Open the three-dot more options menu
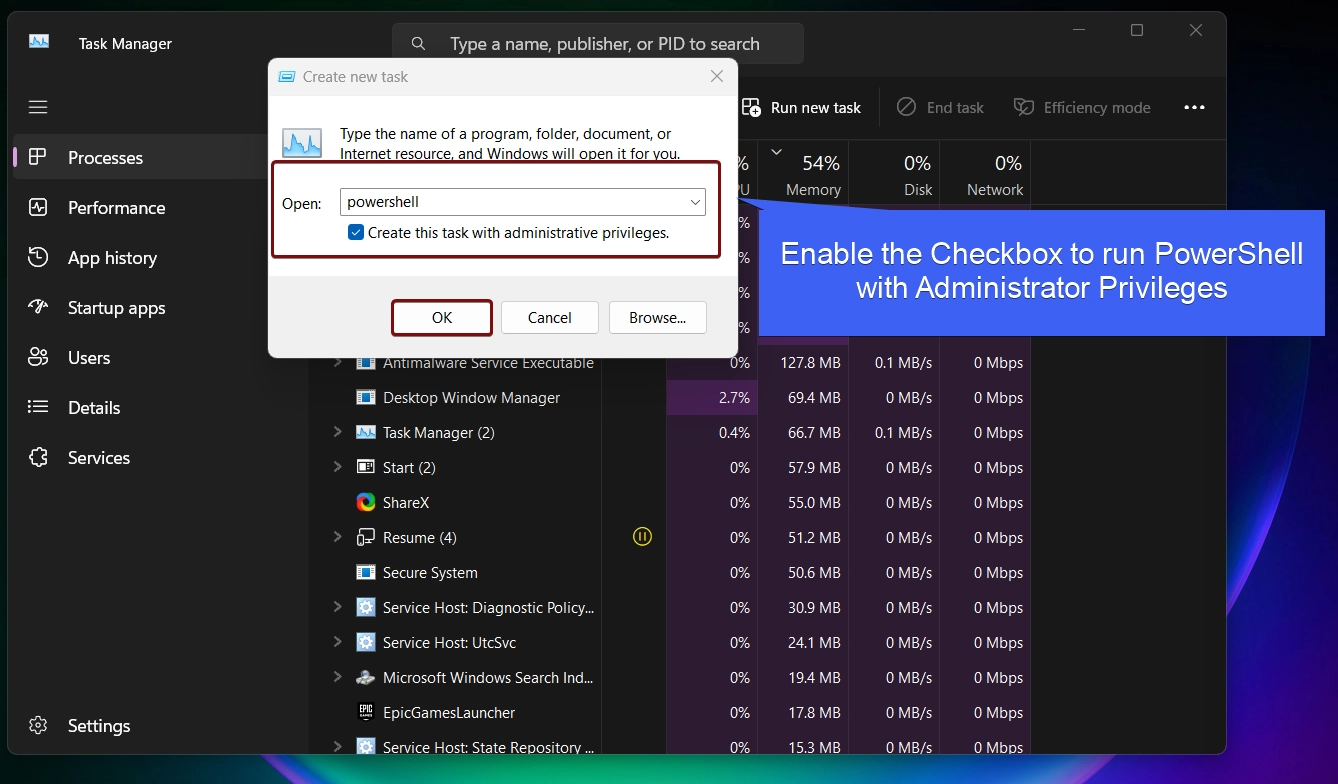The width and height of the screenshot is (1338, 784). point(1194,107)
